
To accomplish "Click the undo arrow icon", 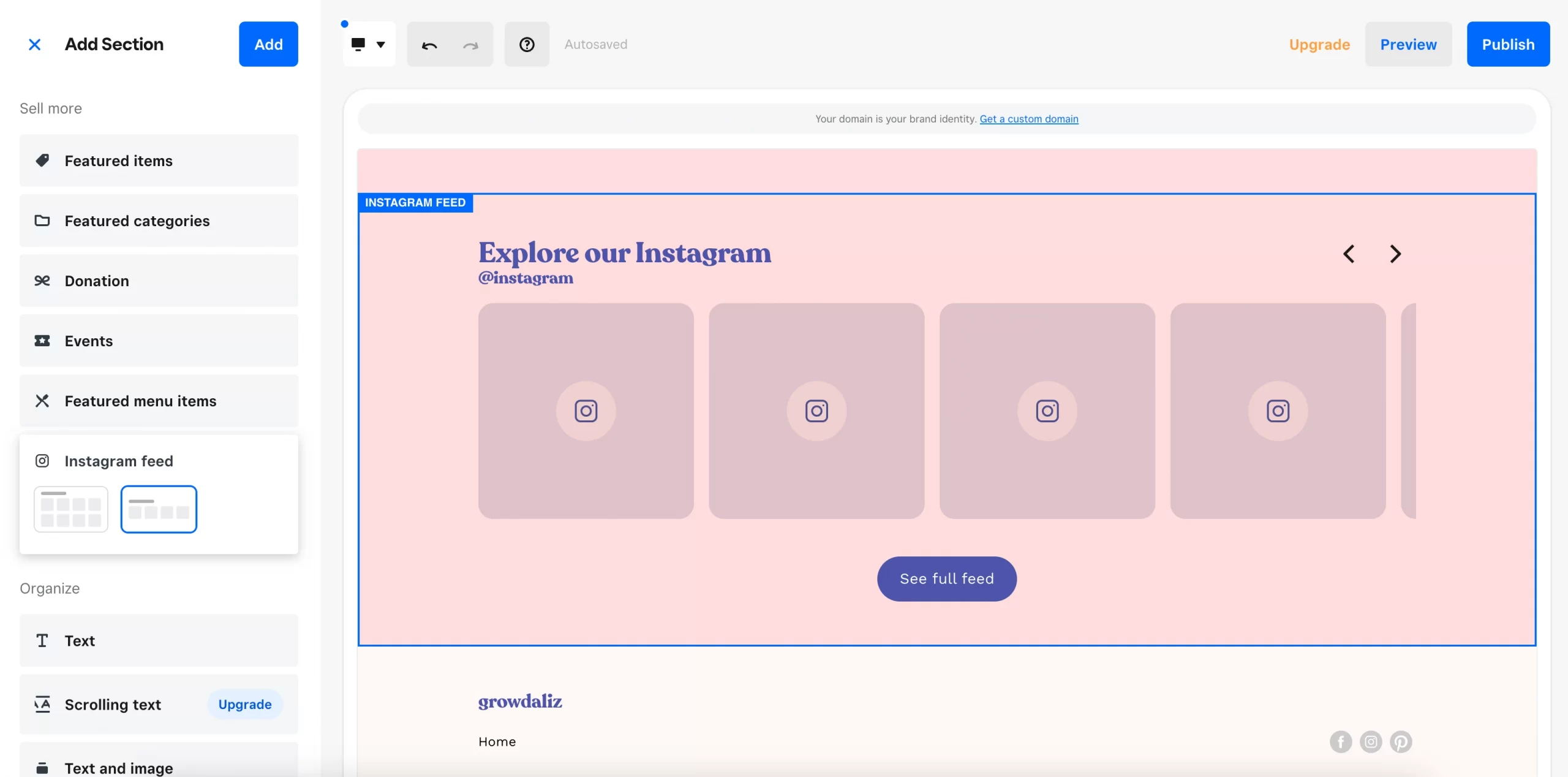I will point(429,44).
